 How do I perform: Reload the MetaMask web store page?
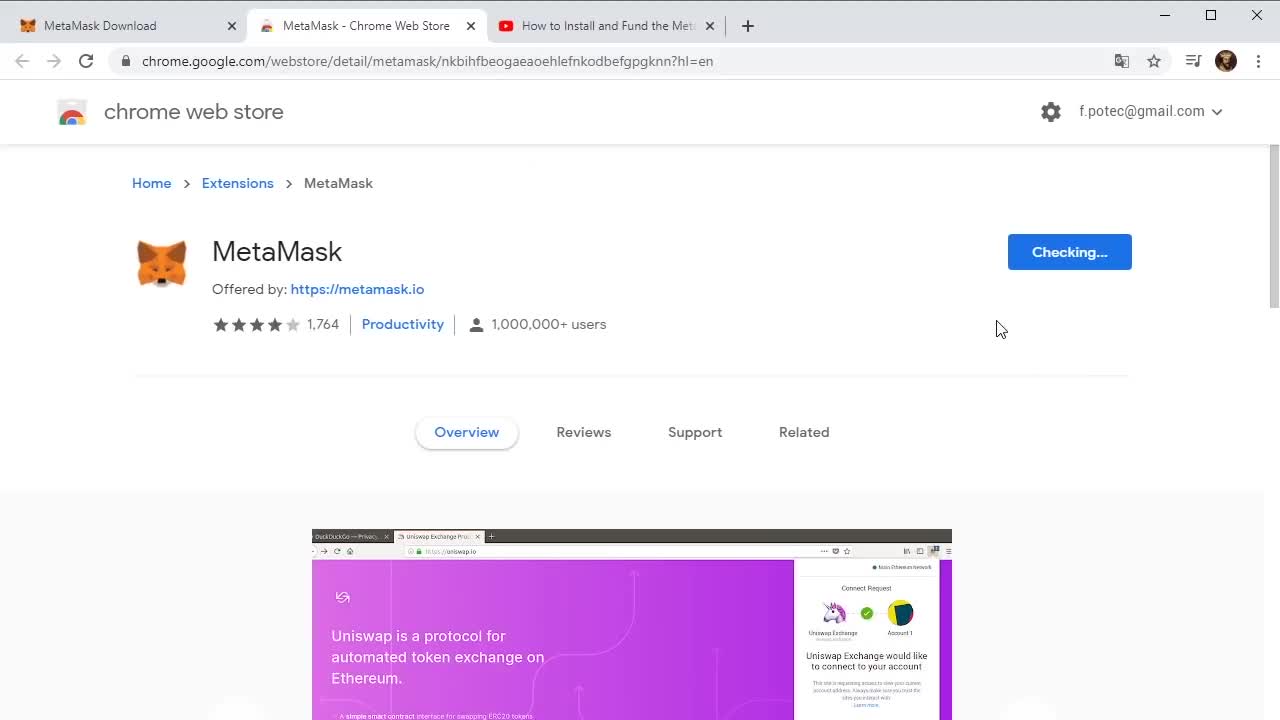[86, 61]
